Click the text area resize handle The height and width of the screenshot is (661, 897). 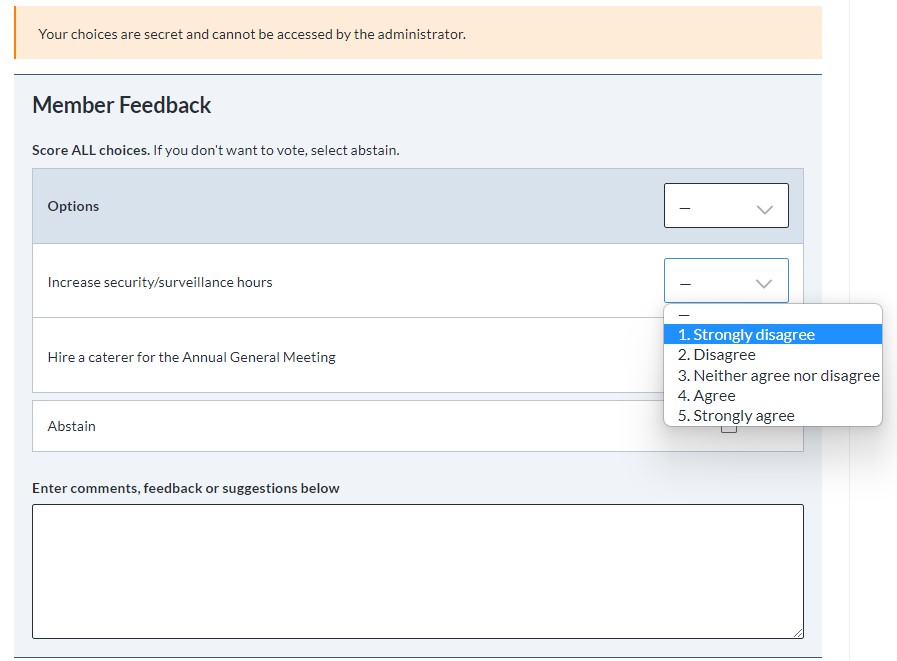[798, 633]
